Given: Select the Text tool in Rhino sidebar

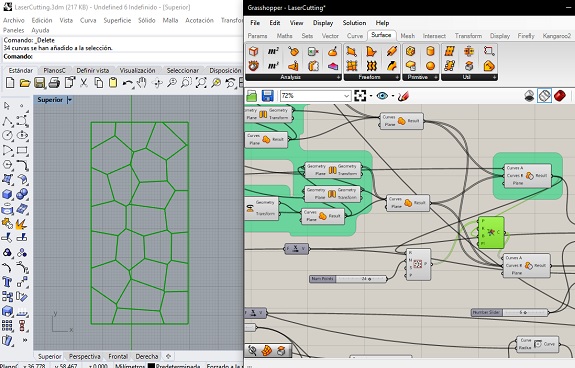Looking at the screenshot, I should [x=7, y=282].
